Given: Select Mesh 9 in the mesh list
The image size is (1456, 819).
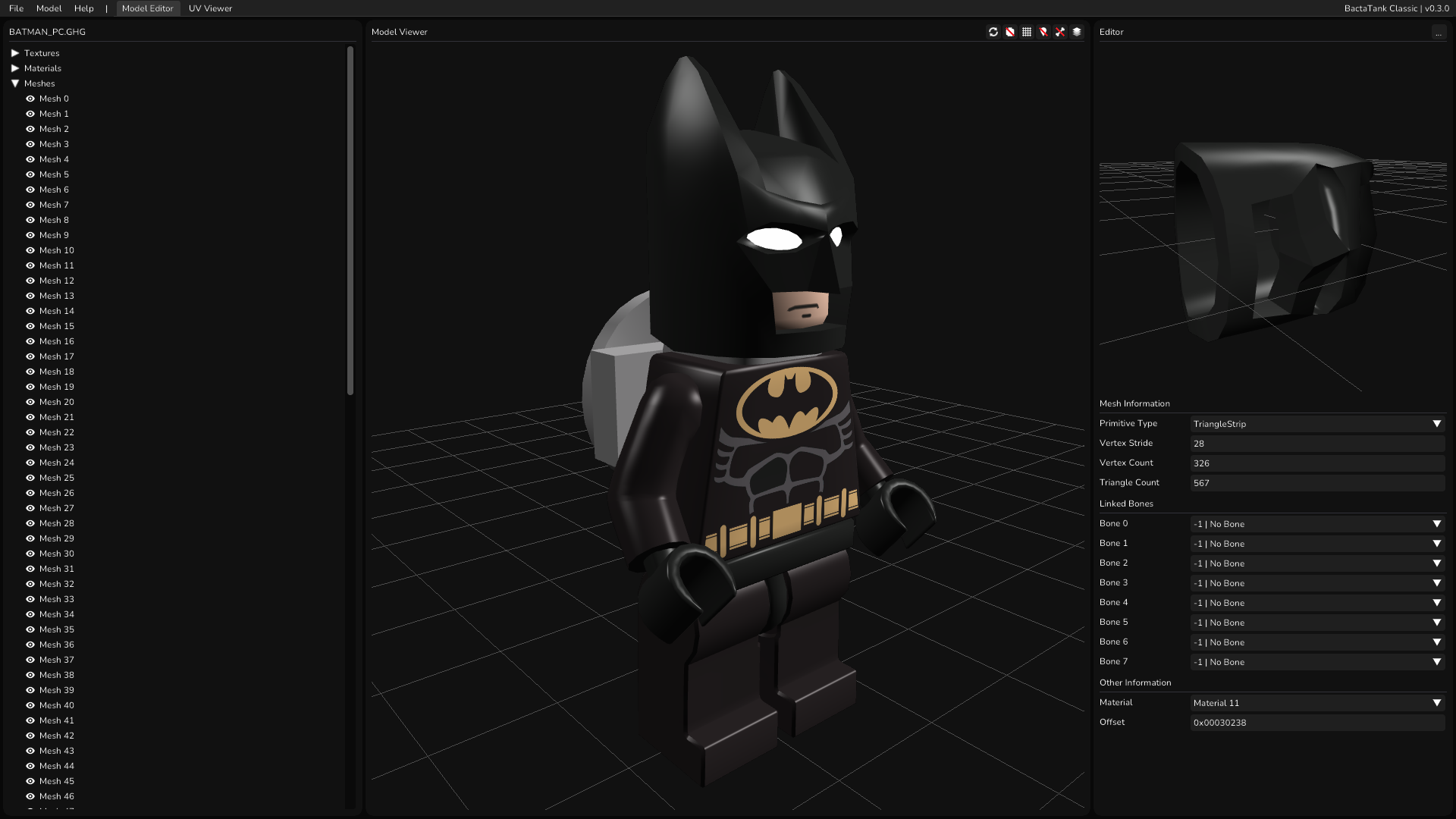Looking at the screenshot, I should pyautogui.click(x=54, y=235).
